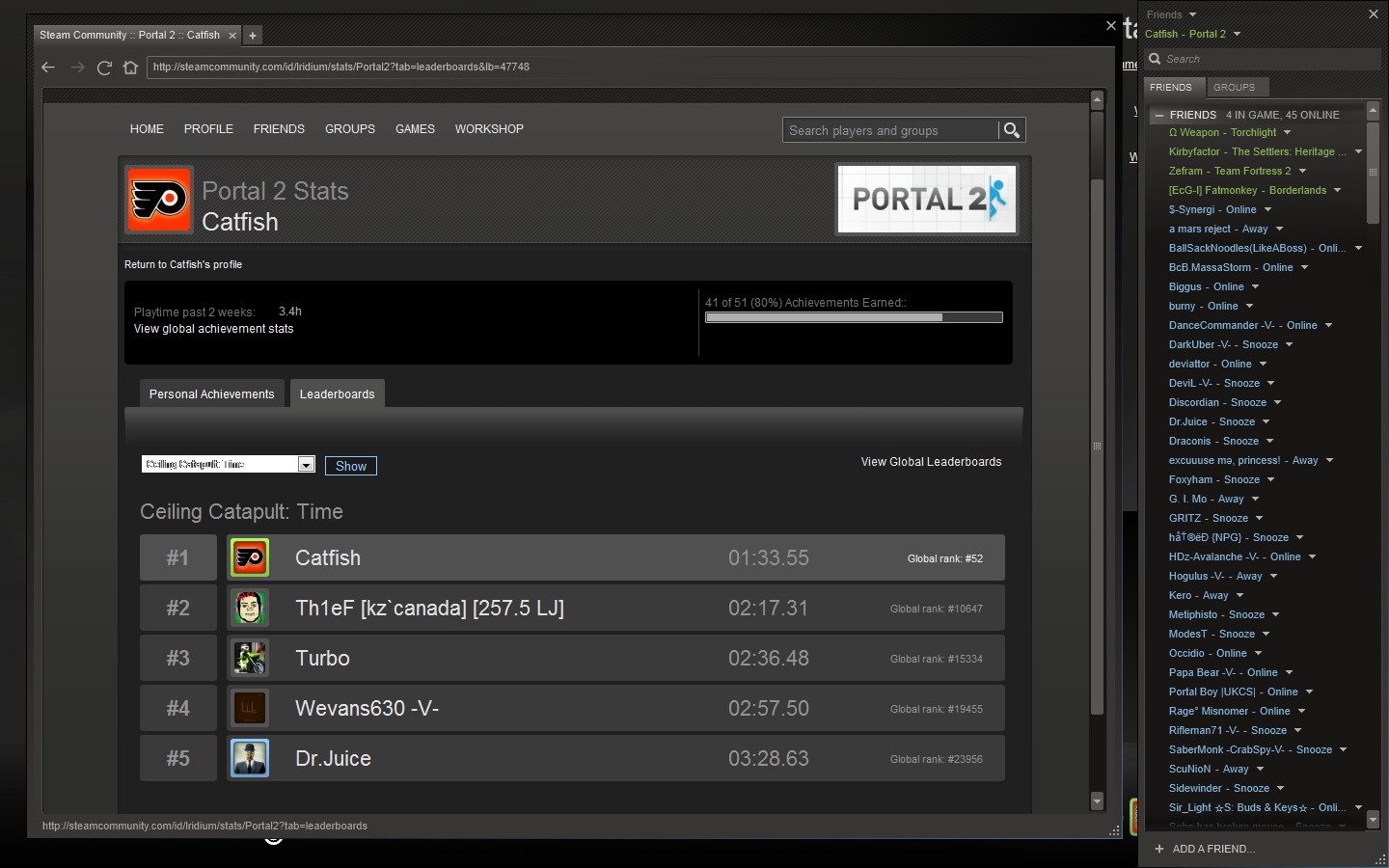Click Turbo's avatar in leaderboard row #3
This screenshot has height=868, width=1389.
250,658
